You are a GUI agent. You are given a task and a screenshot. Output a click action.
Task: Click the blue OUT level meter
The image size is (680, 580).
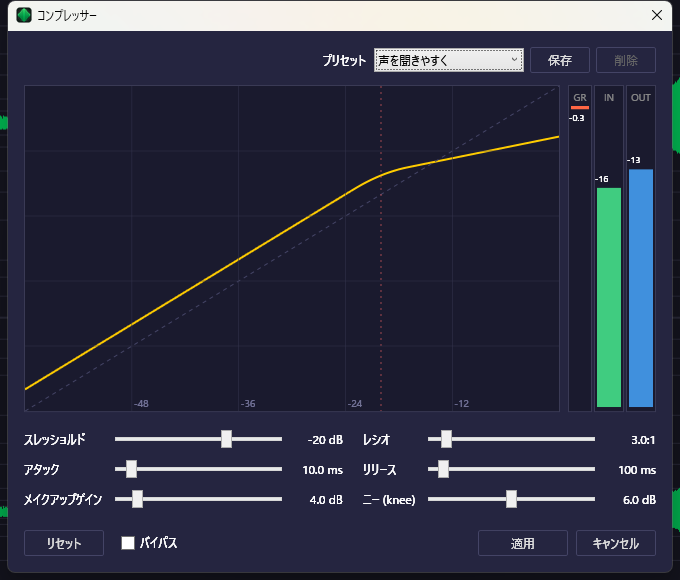pos(641,288)
